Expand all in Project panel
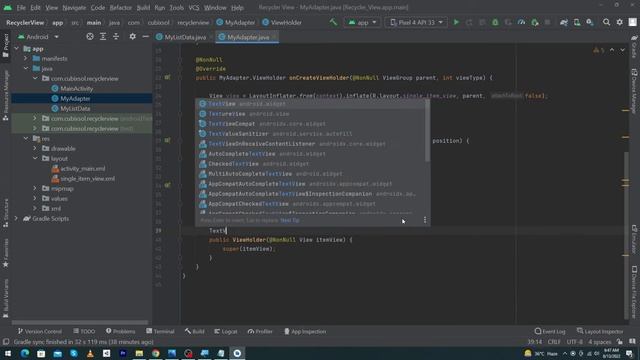Viewport: 640px width, 360px height. [103, 37]
